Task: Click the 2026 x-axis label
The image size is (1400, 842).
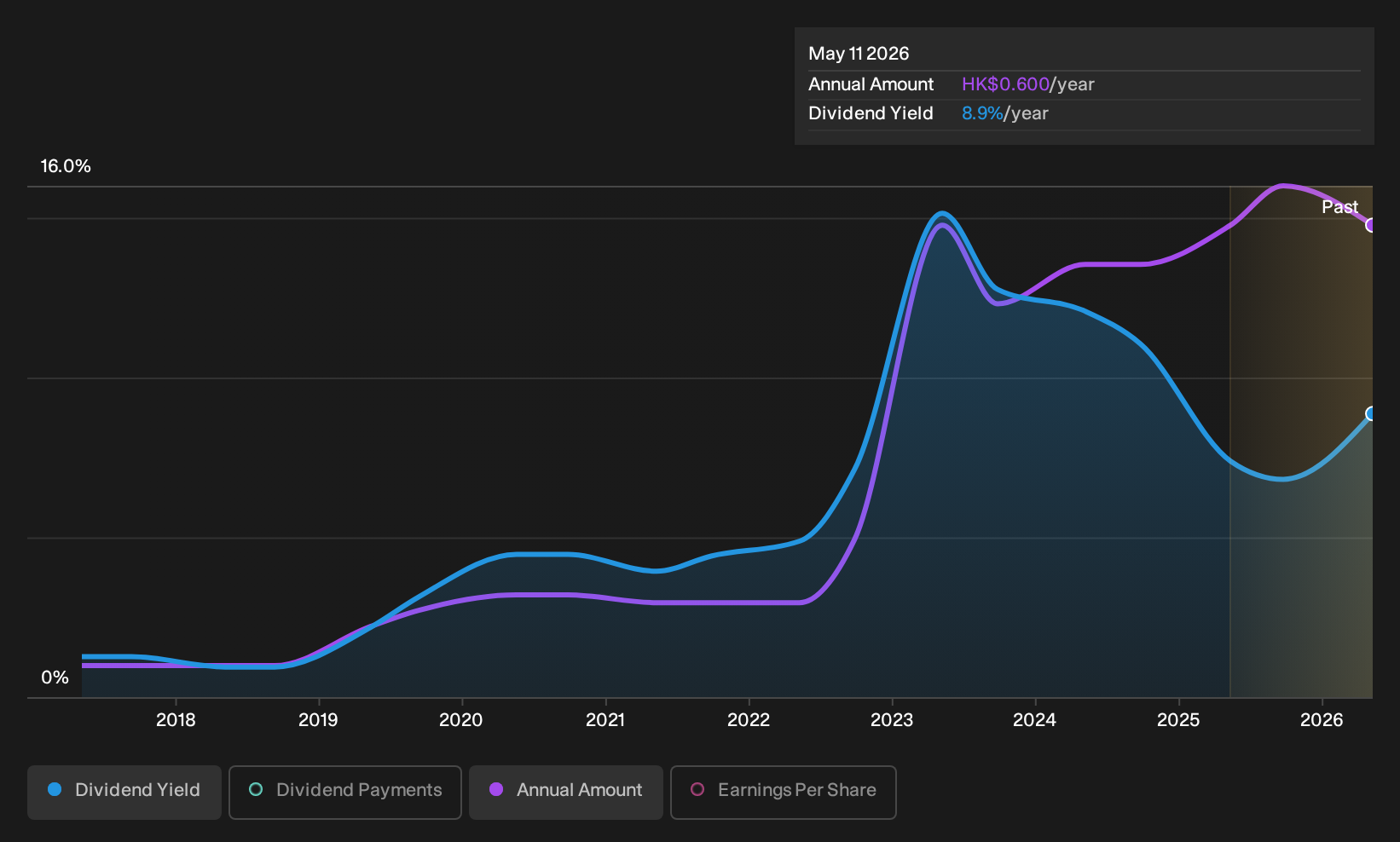Action: tap(1322, 720)
